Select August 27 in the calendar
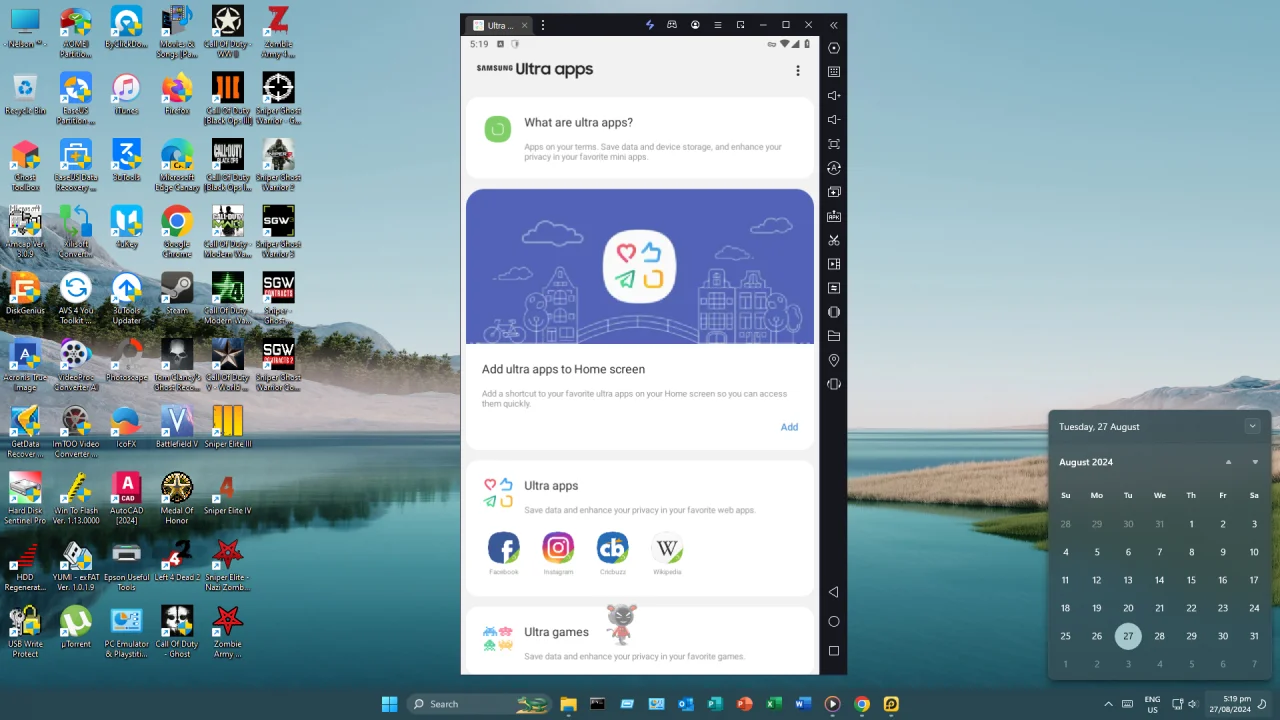The height and width of the screenshot is (720, 1280). tap(1128, 636)
